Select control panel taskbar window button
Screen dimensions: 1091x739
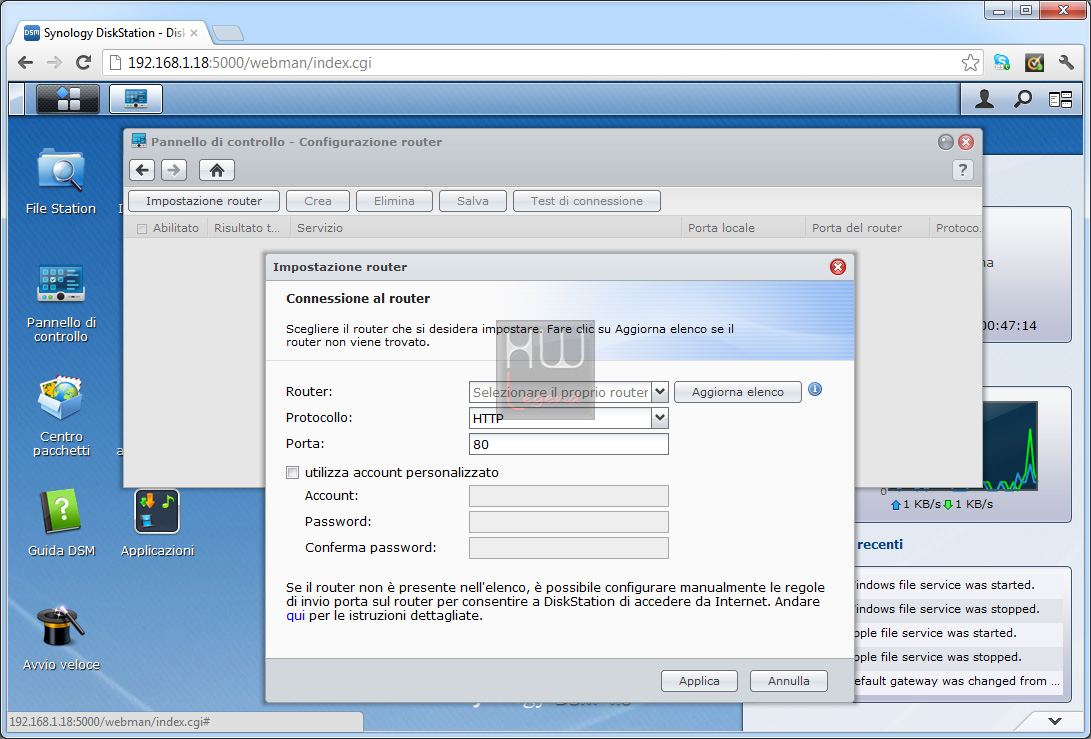point(136,99)
